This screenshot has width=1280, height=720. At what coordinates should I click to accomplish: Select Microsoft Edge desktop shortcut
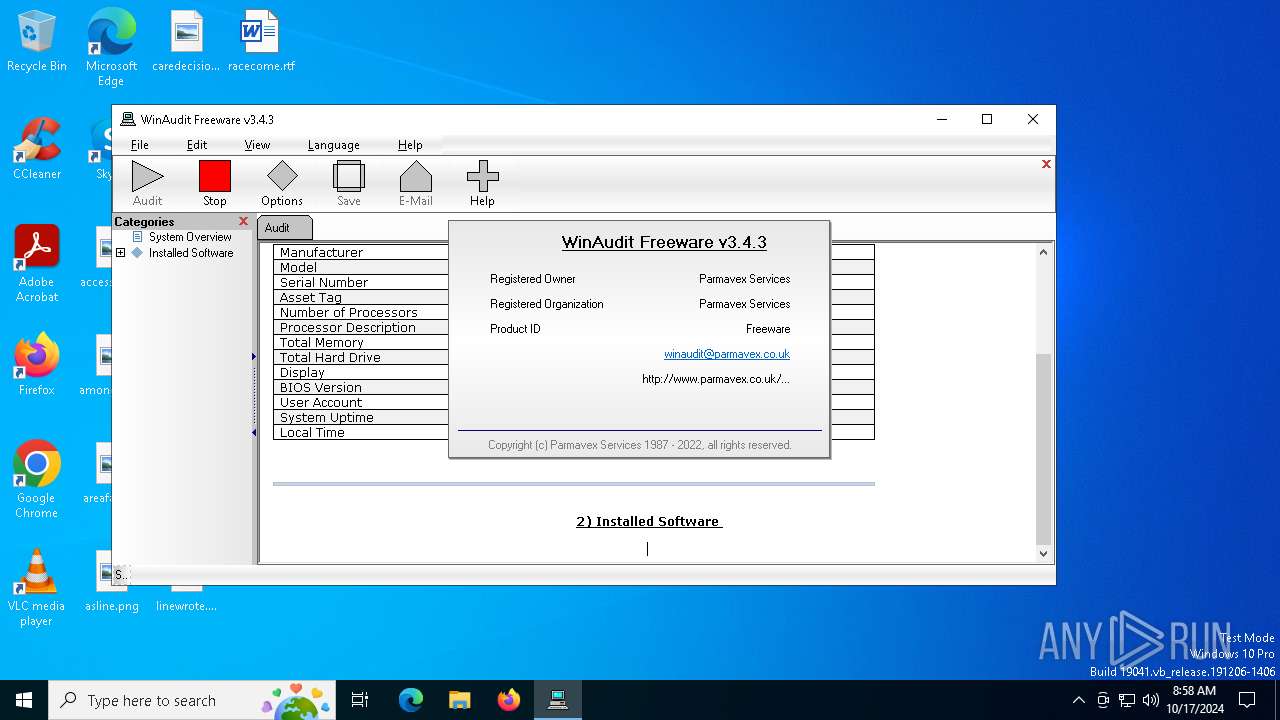point(111,46)
